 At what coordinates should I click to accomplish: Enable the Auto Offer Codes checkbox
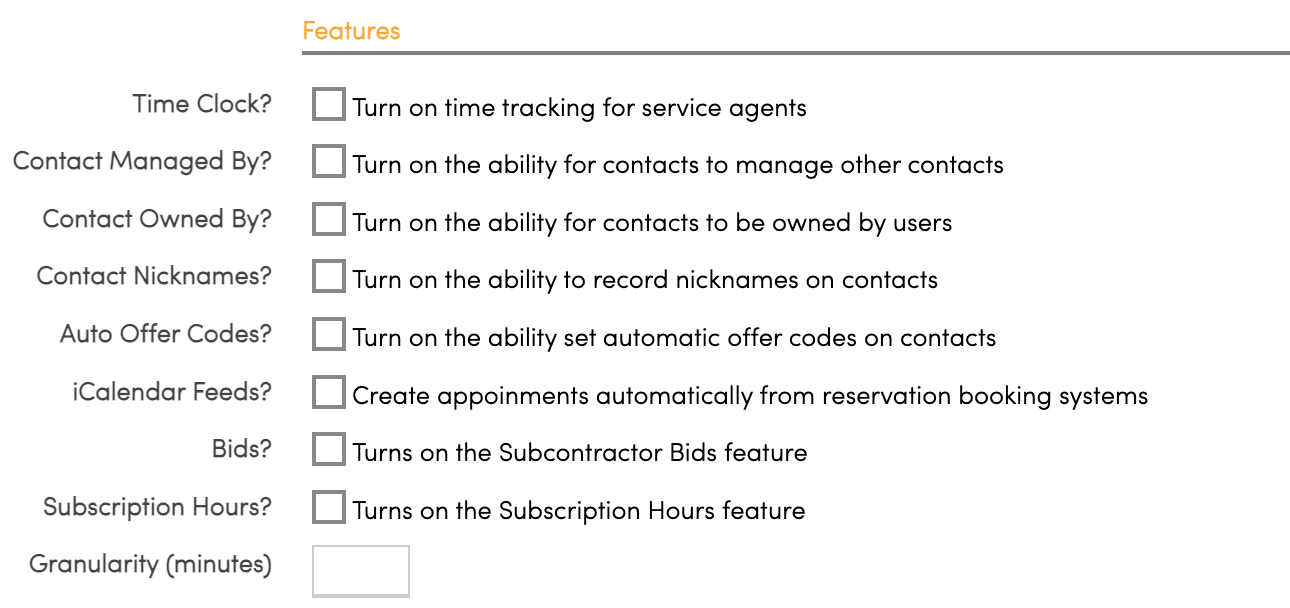pos(328,335)
